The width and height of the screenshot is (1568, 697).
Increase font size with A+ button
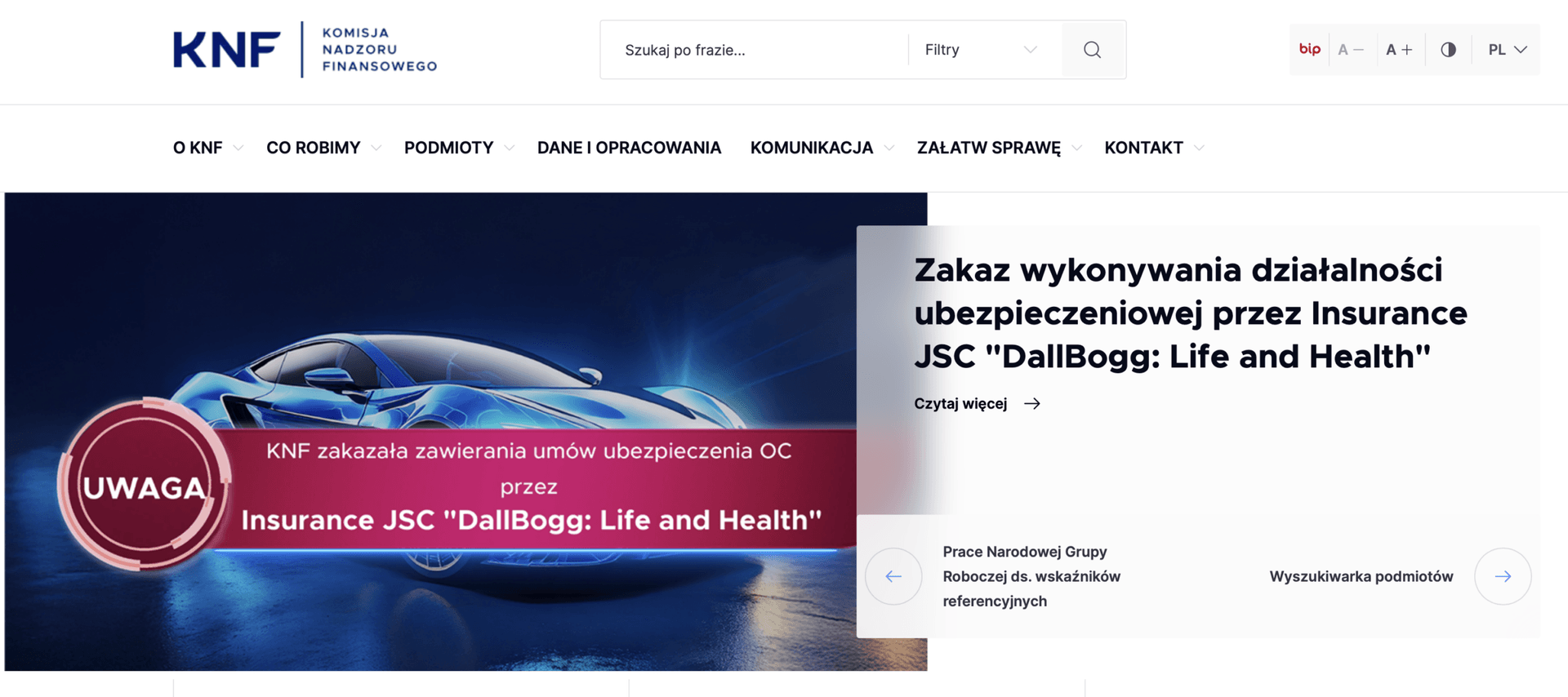1399,50
